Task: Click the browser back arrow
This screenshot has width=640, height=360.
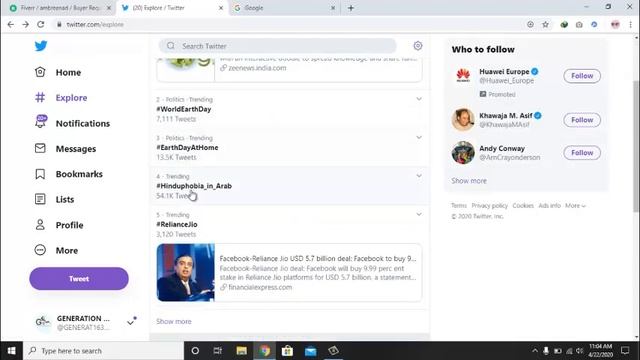Action: [x=11, y=24]
